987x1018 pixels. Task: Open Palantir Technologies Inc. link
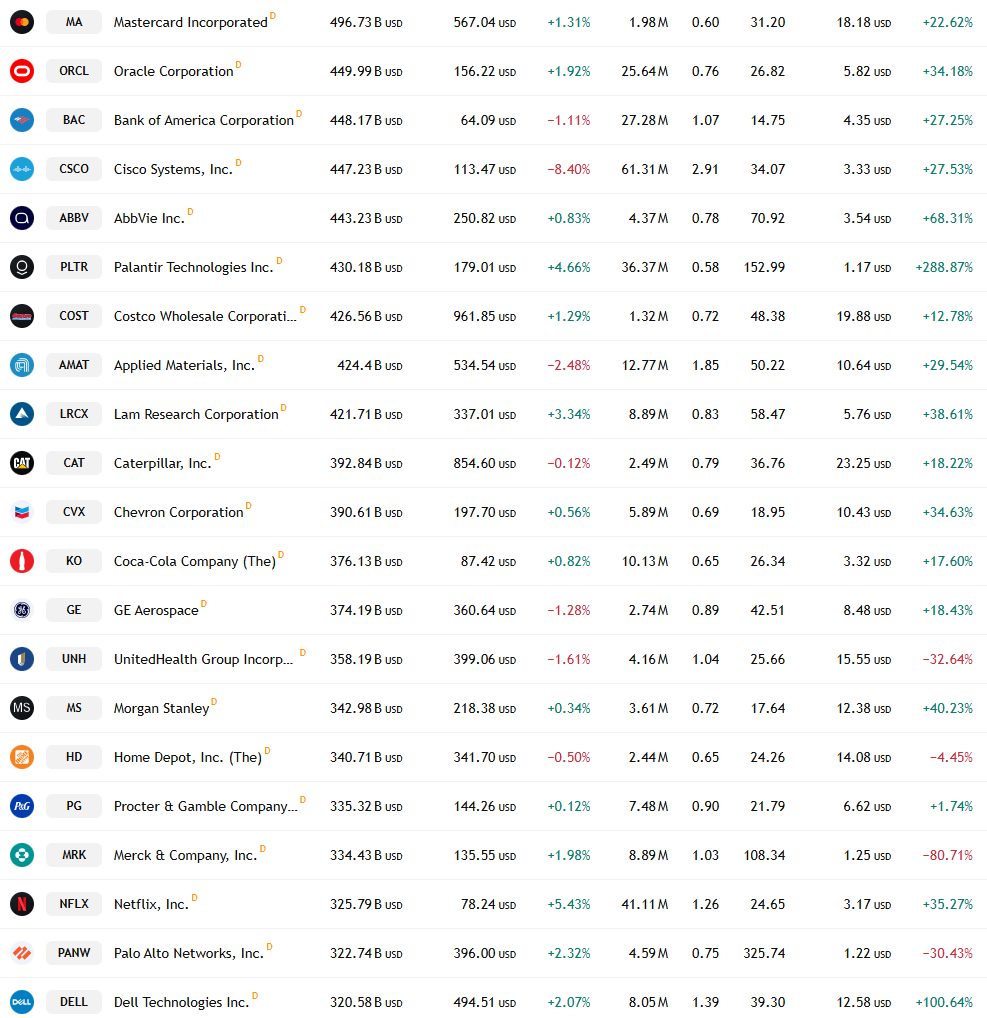point(194,267)
